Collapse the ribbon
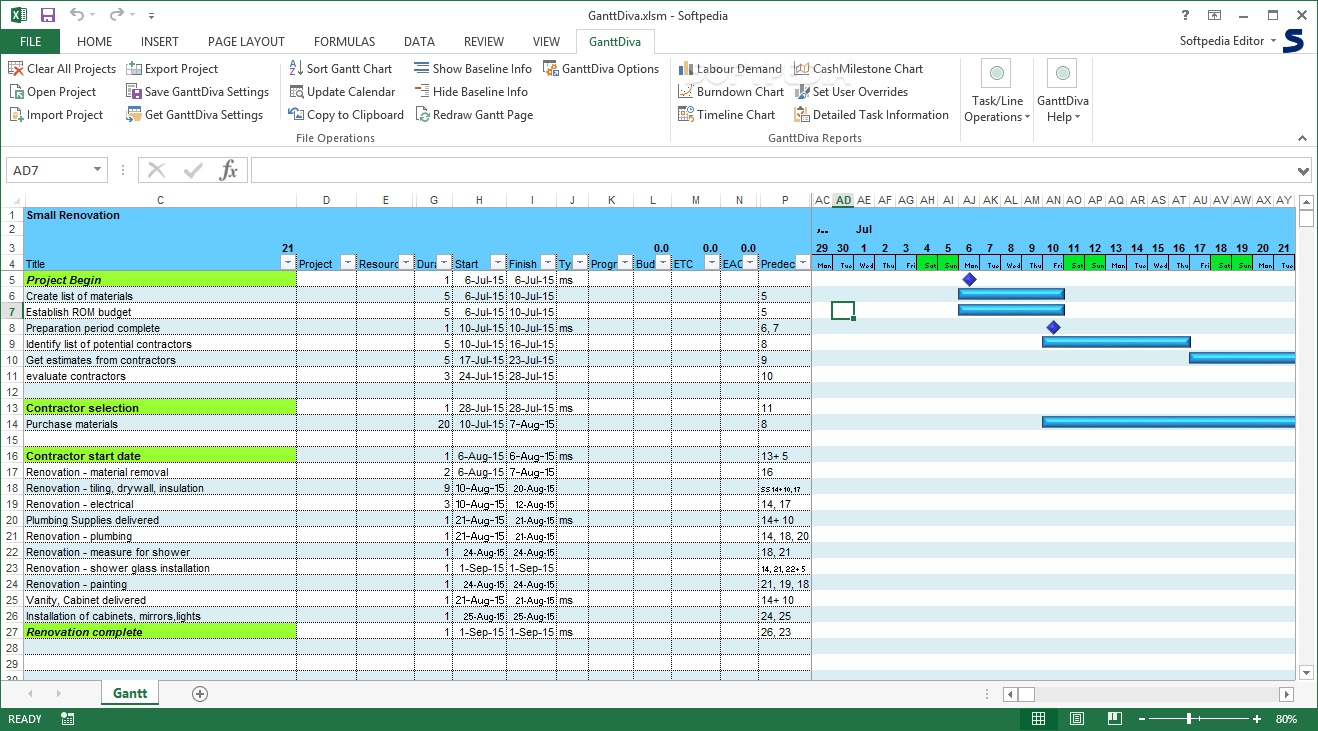The image size is (1318, 731). [1302, 138]
